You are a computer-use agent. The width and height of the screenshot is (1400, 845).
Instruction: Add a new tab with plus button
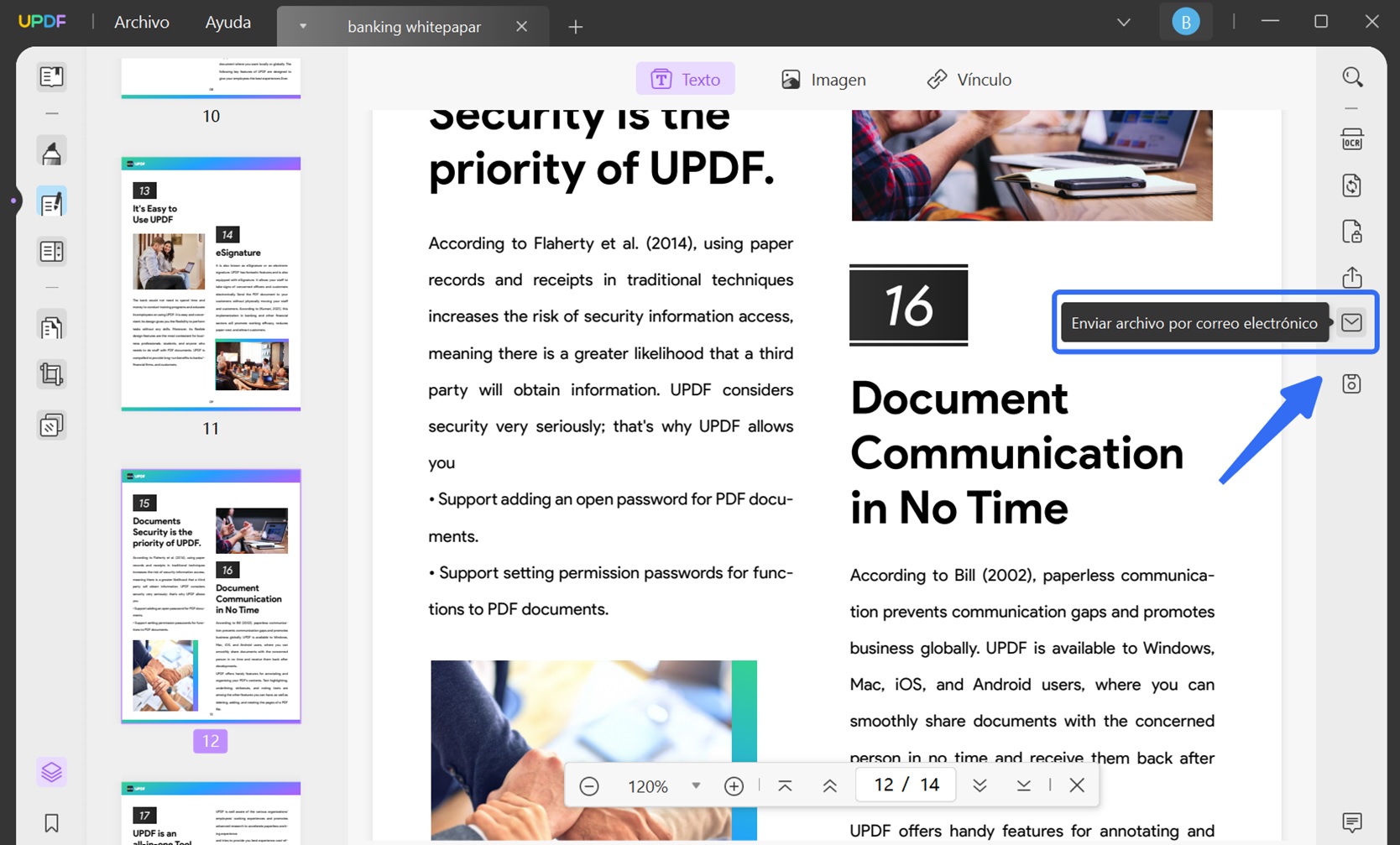575,27
